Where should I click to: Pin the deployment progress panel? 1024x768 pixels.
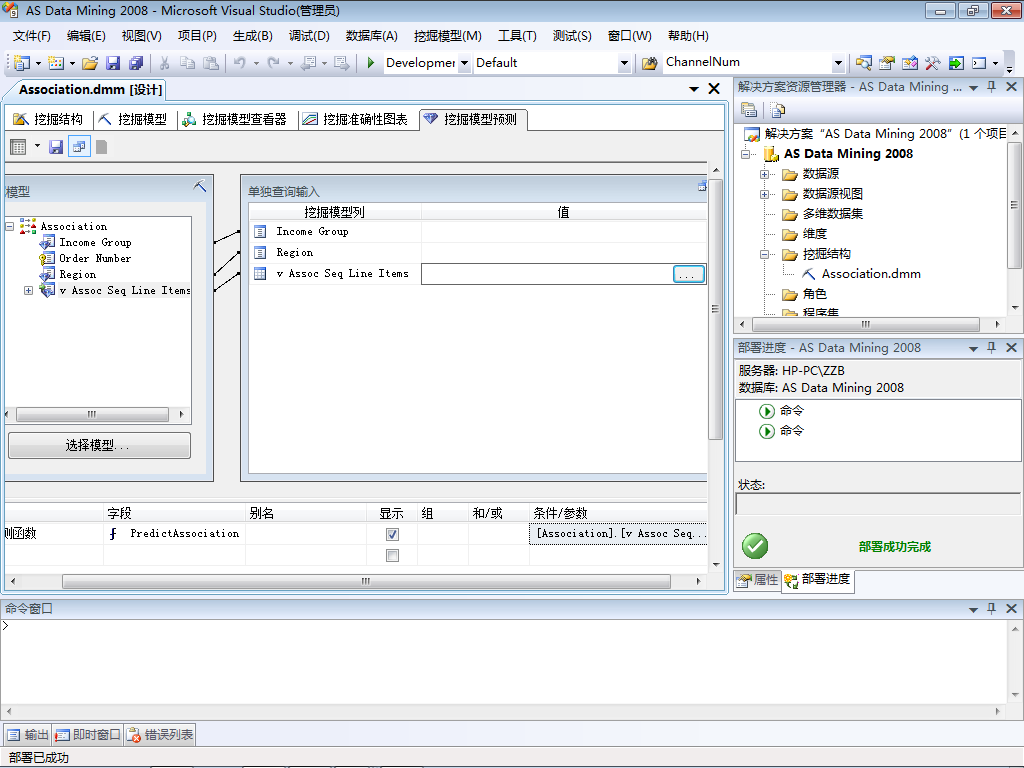[991, 347]
